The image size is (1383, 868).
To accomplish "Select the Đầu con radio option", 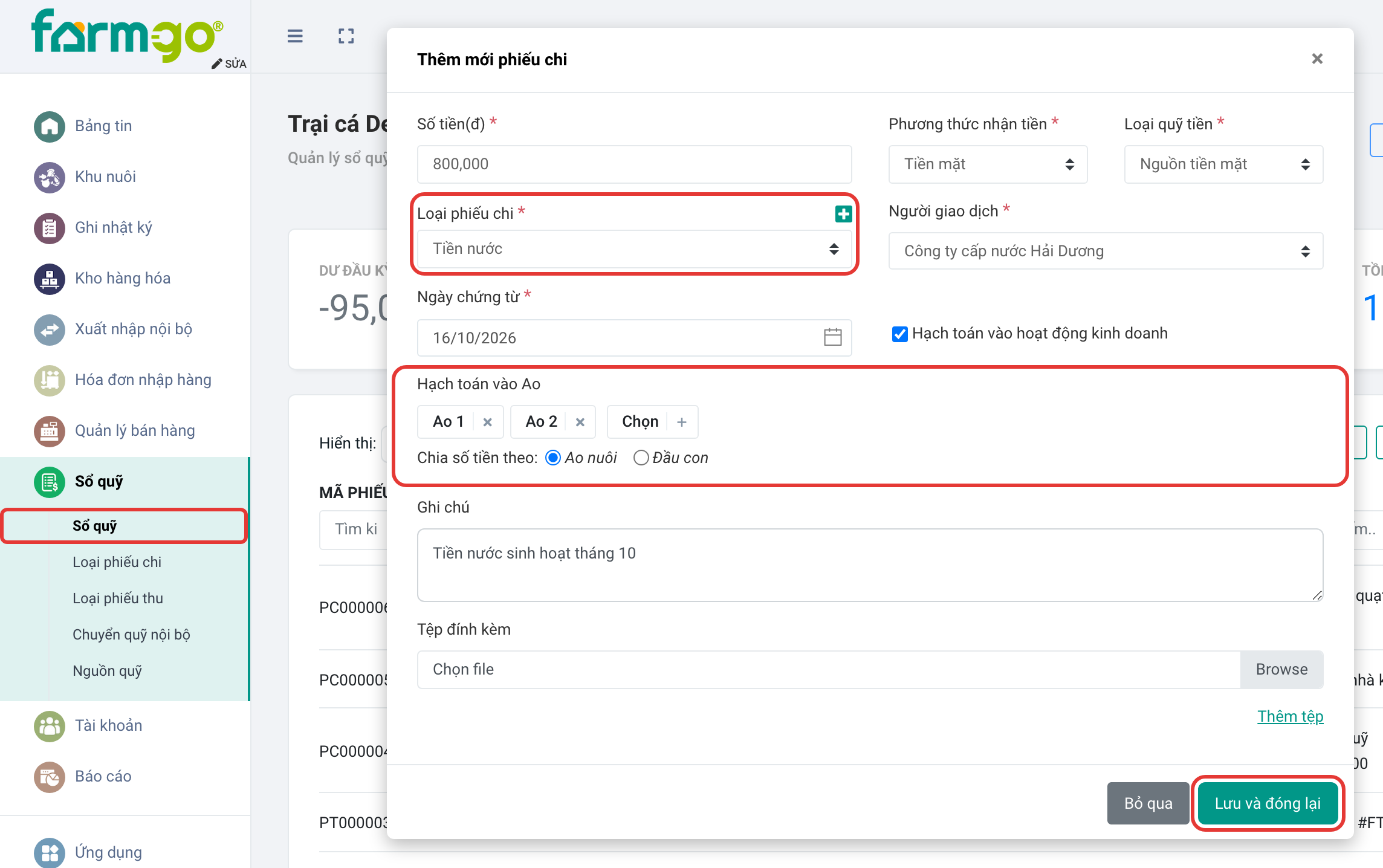I will [641, 458].
